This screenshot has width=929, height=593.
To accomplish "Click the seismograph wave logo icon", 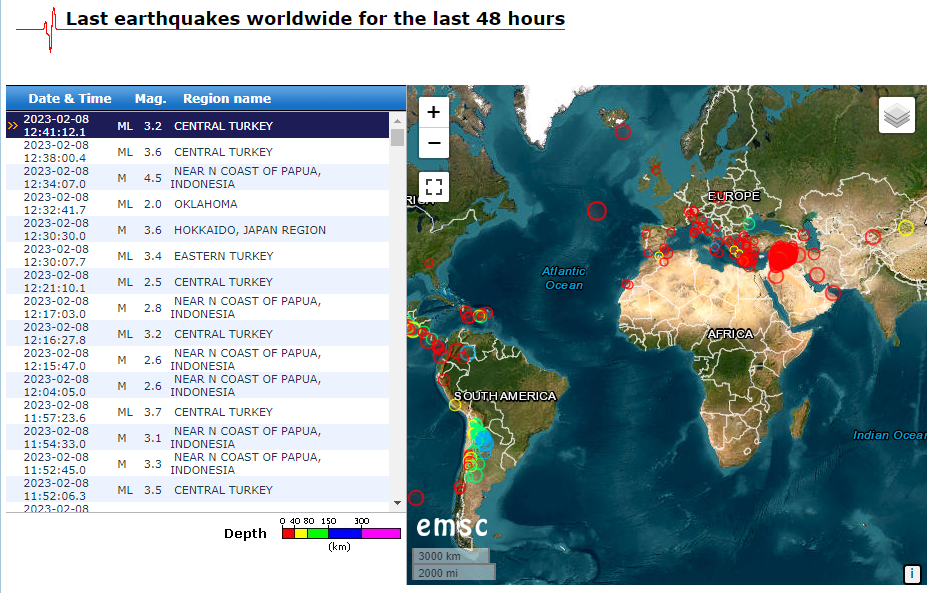I will 49,27.
